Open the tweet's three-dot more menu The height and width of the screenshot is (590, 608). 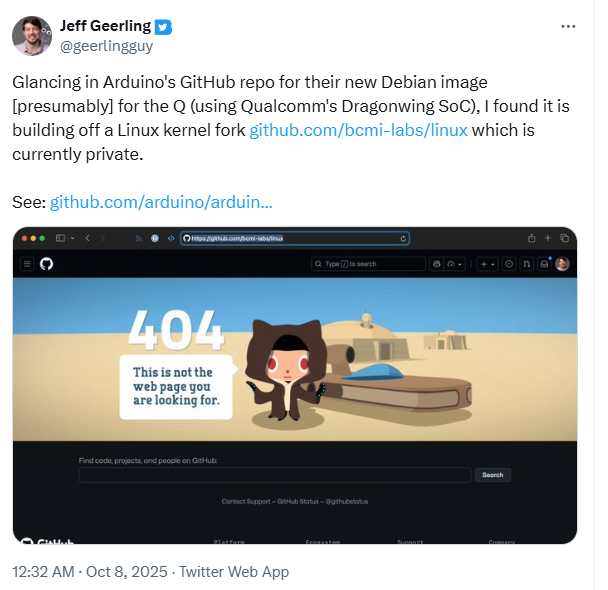568,26
